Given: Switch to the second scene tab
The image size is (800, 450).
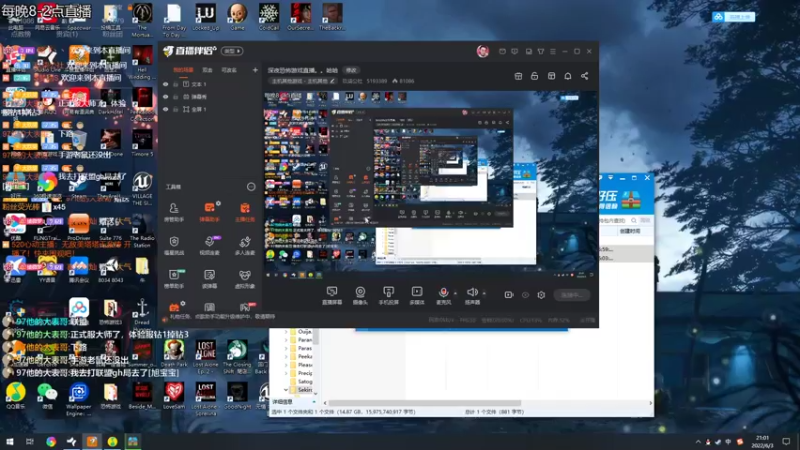Looking at the screenshot, I should click(x=207, y=70).
